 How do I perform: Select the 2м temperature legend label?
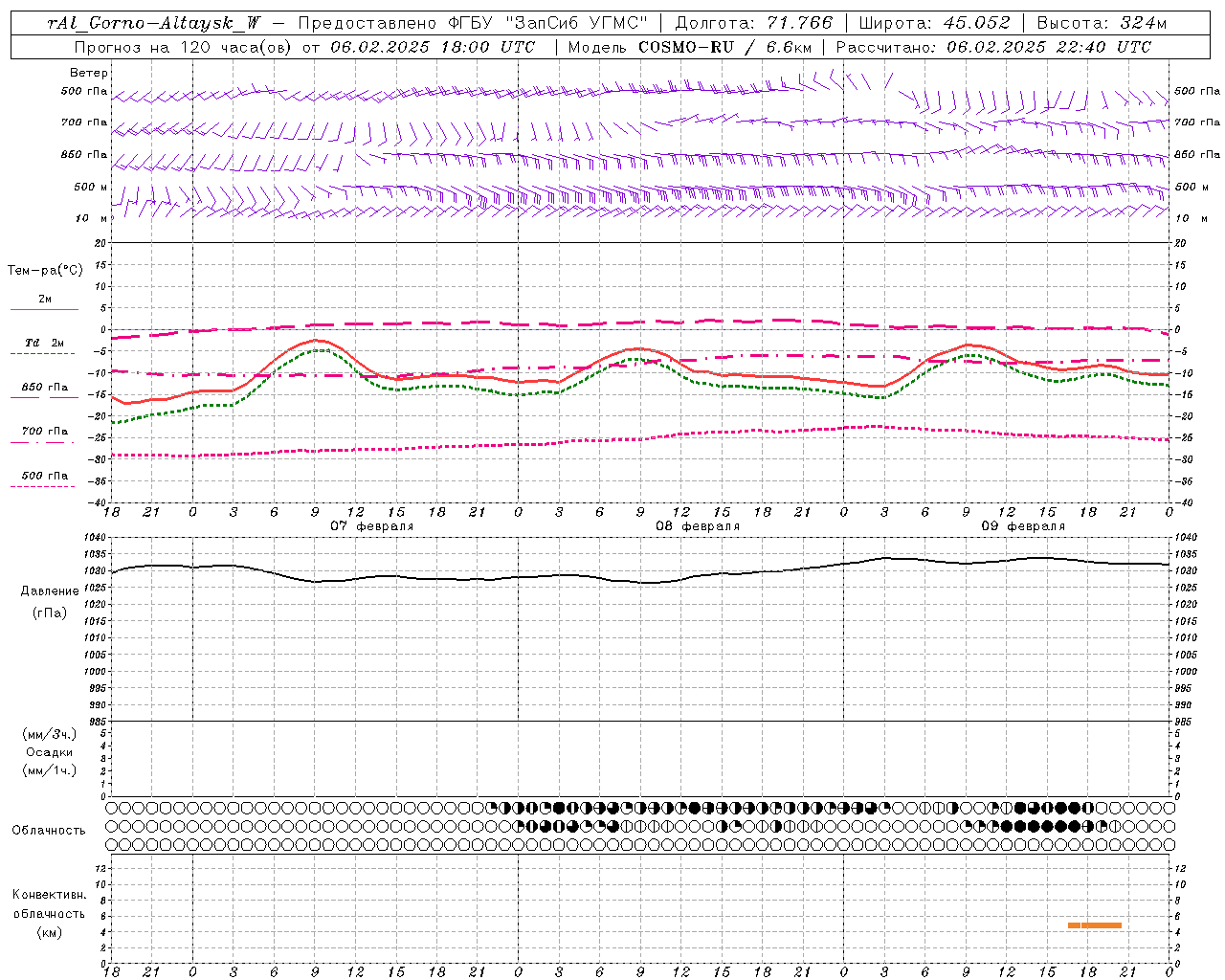click(45, 299)
